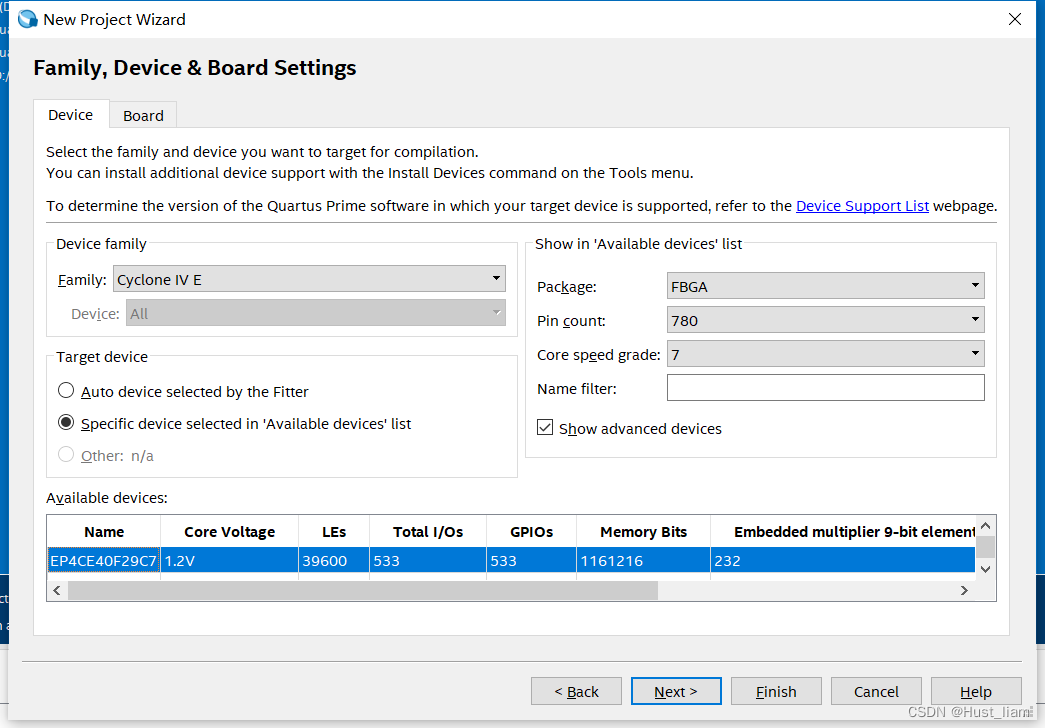Open the Device Support List link
The width and height of the screenshot is (1045, 728).
862,206
